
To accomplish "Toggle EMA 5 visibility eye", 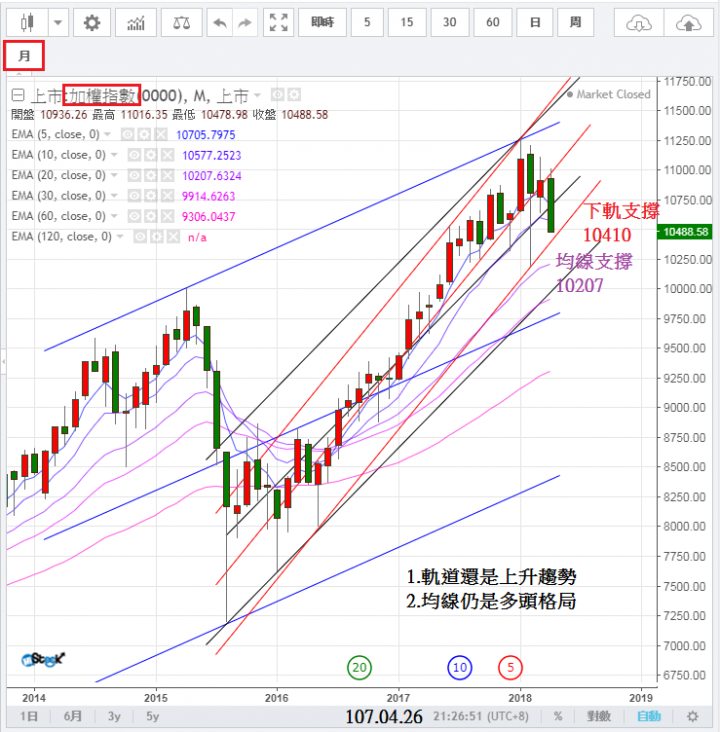I will [127, 134].
